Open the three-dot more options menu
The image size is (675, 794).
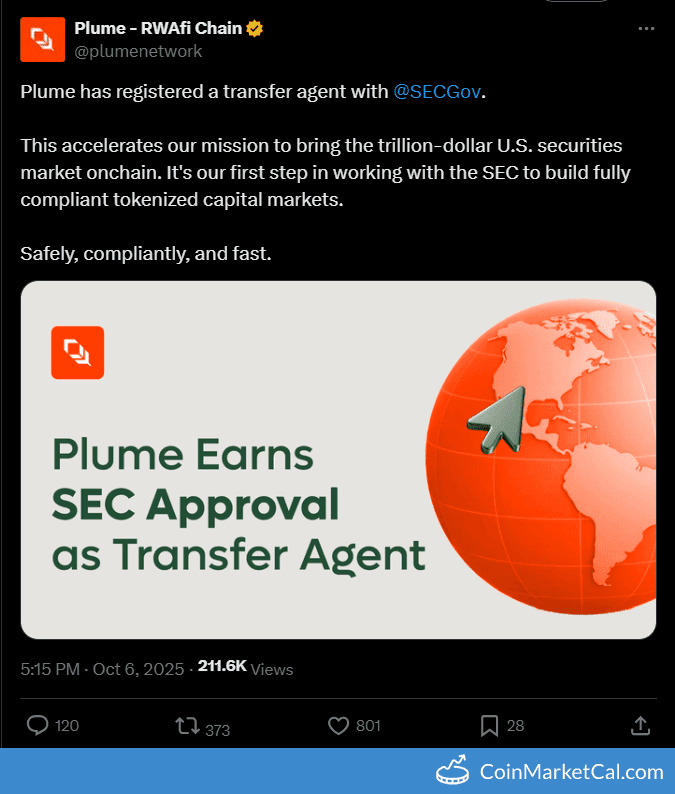(647, 29)
